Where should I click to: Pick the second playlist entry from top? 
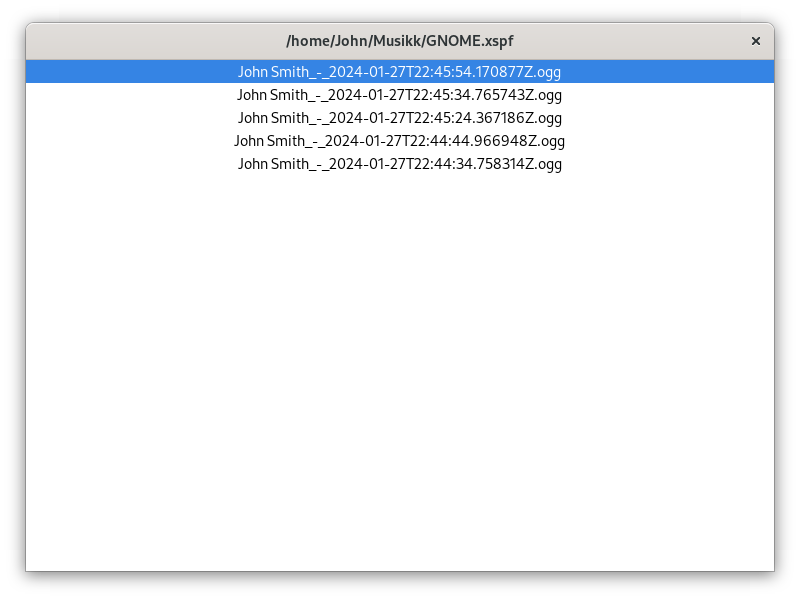(x=400, y=95)
